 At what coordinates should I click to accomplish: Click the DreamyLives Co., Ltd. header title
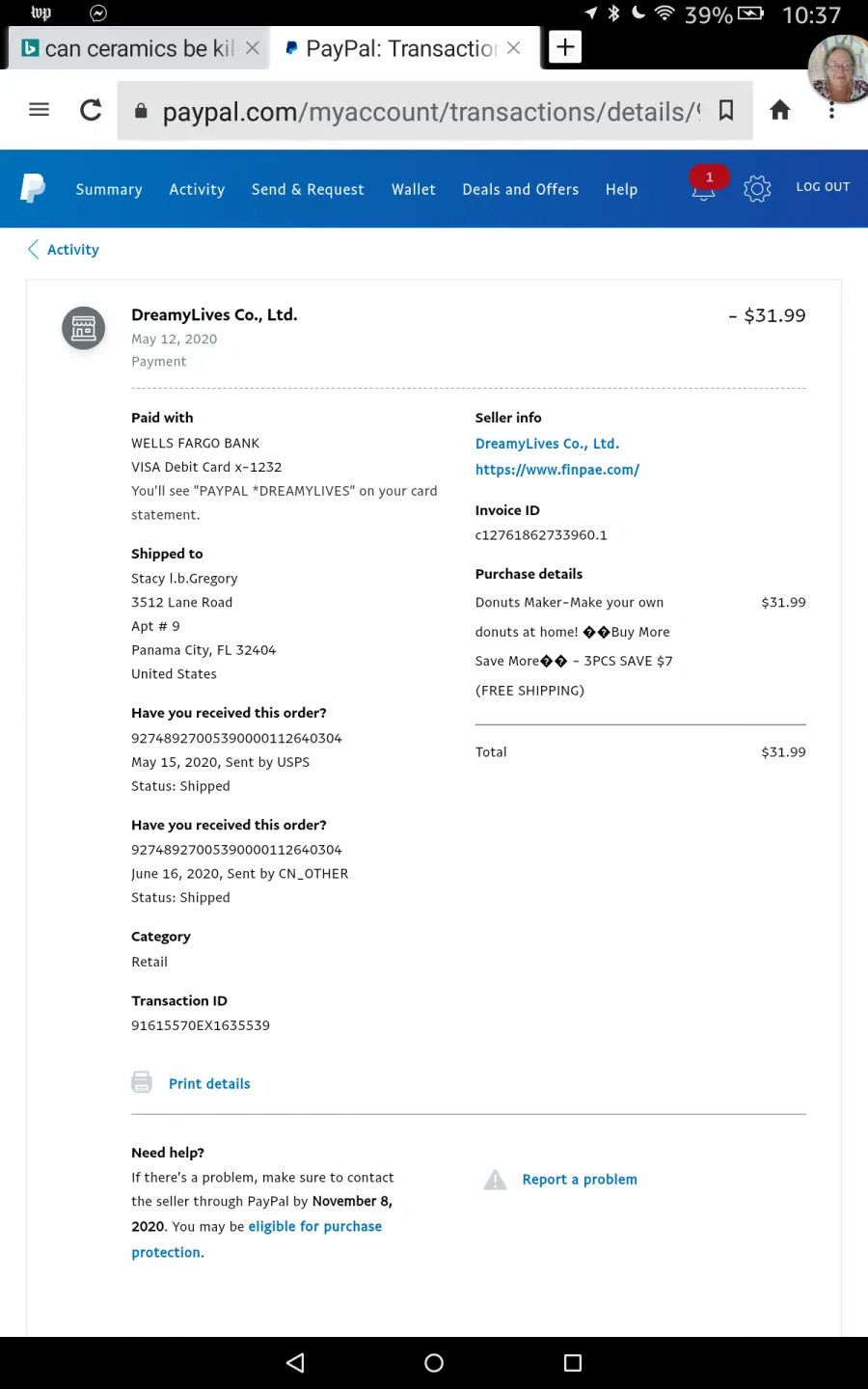(x=214, y=314)
